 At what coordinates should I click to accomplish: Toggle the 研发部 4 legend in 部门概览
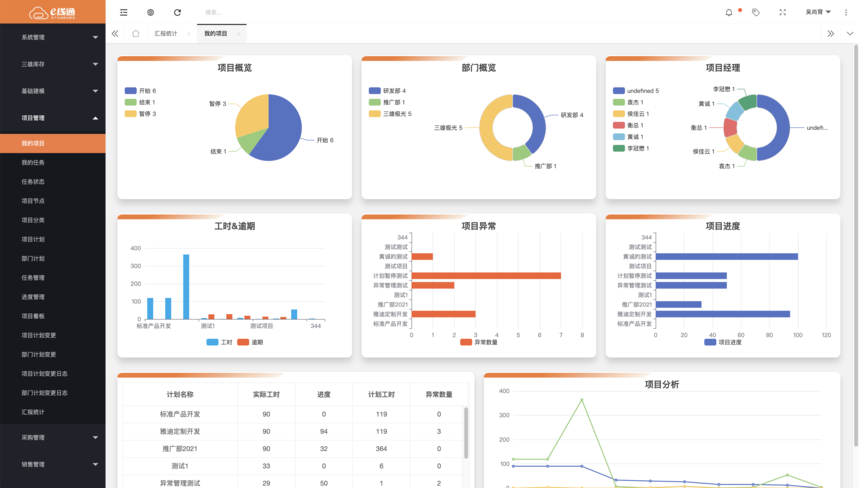tap(387, 91)
